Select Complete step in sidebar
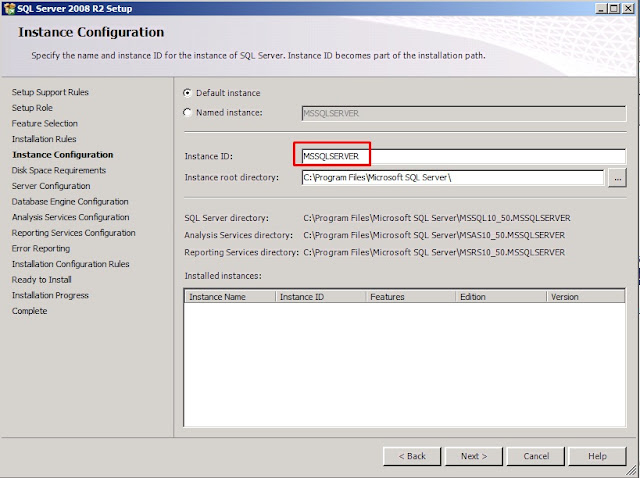 (29, 311)
